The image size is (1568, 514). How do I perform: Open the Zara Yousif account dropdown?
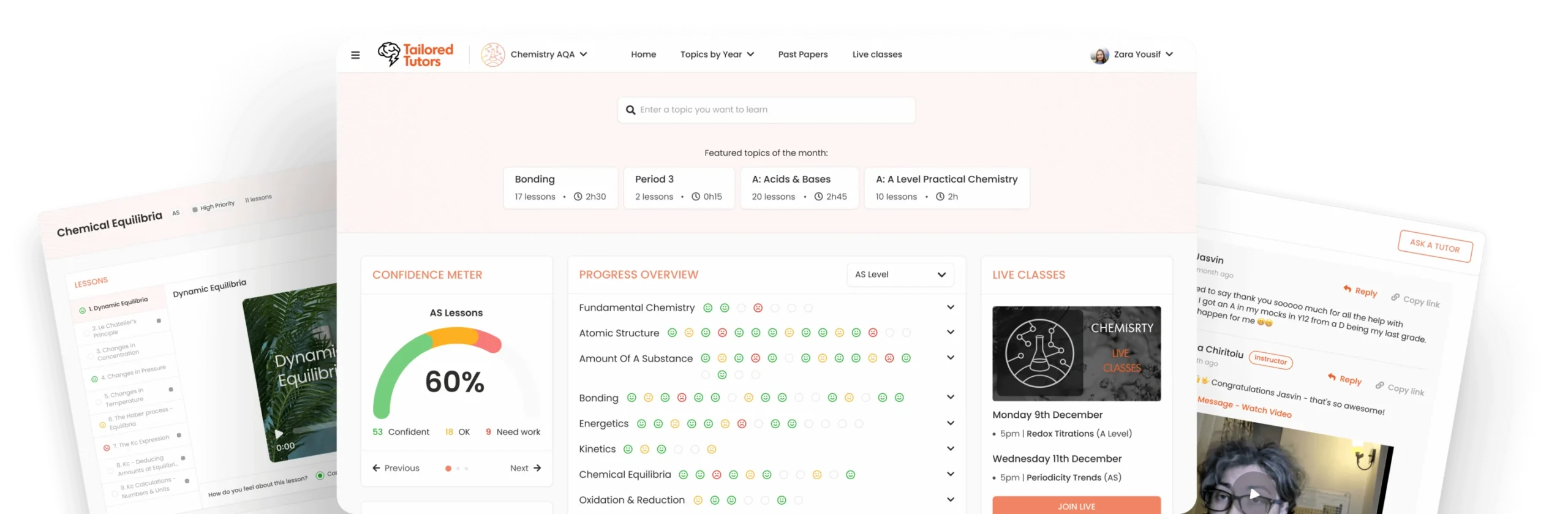1144,55
